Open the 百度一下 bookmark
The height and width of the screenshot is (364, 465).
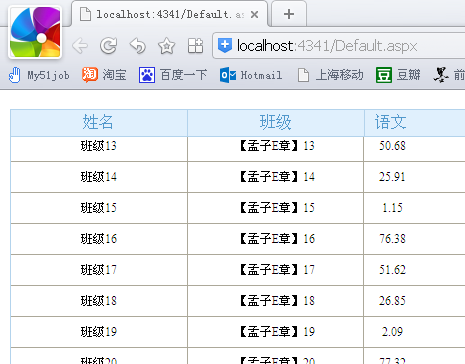click(x=173, y=75)
